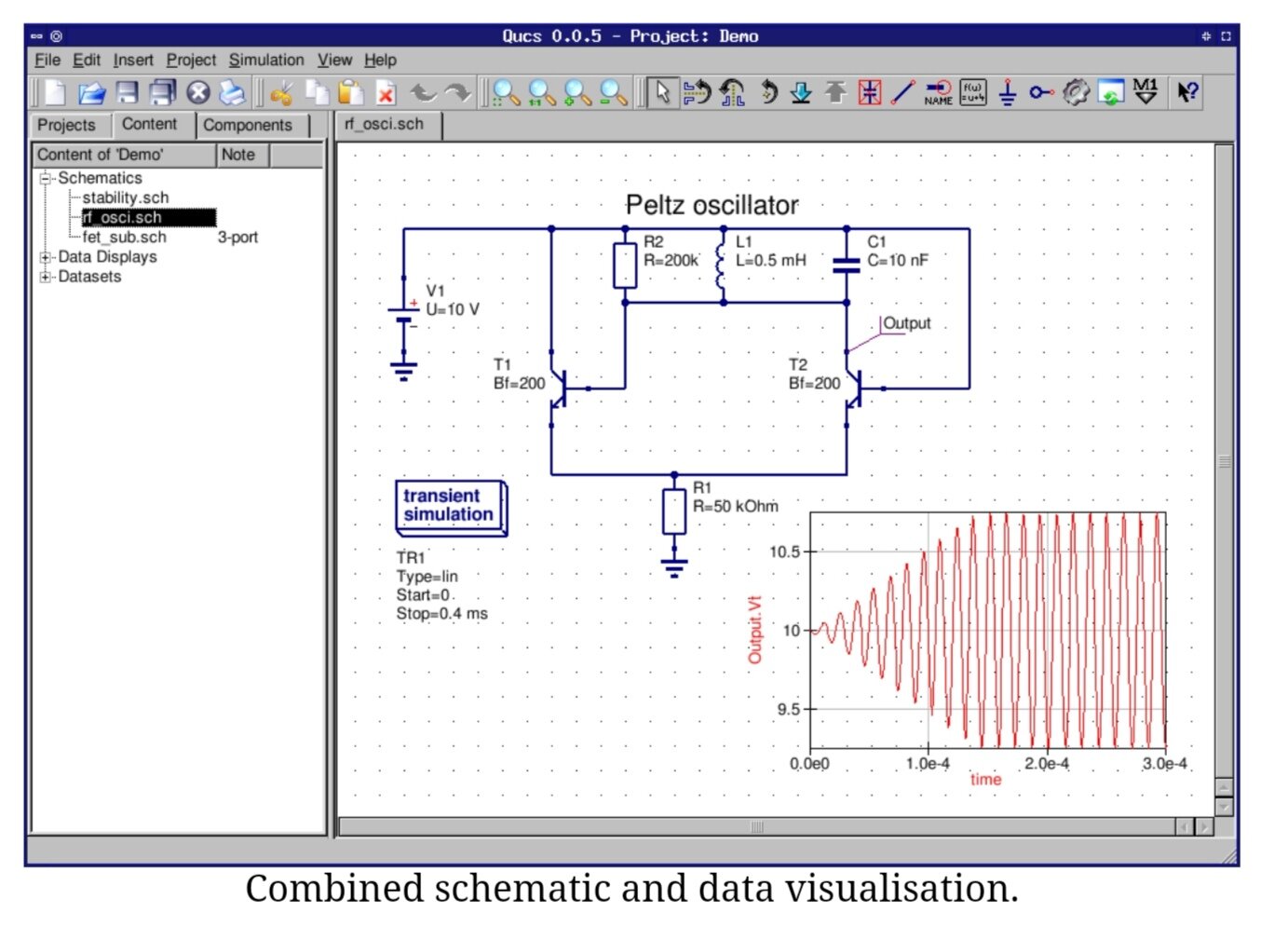This screenshot has width=1288, height=926.
Task: Click the transient simulation block
Action: (452, 508)
